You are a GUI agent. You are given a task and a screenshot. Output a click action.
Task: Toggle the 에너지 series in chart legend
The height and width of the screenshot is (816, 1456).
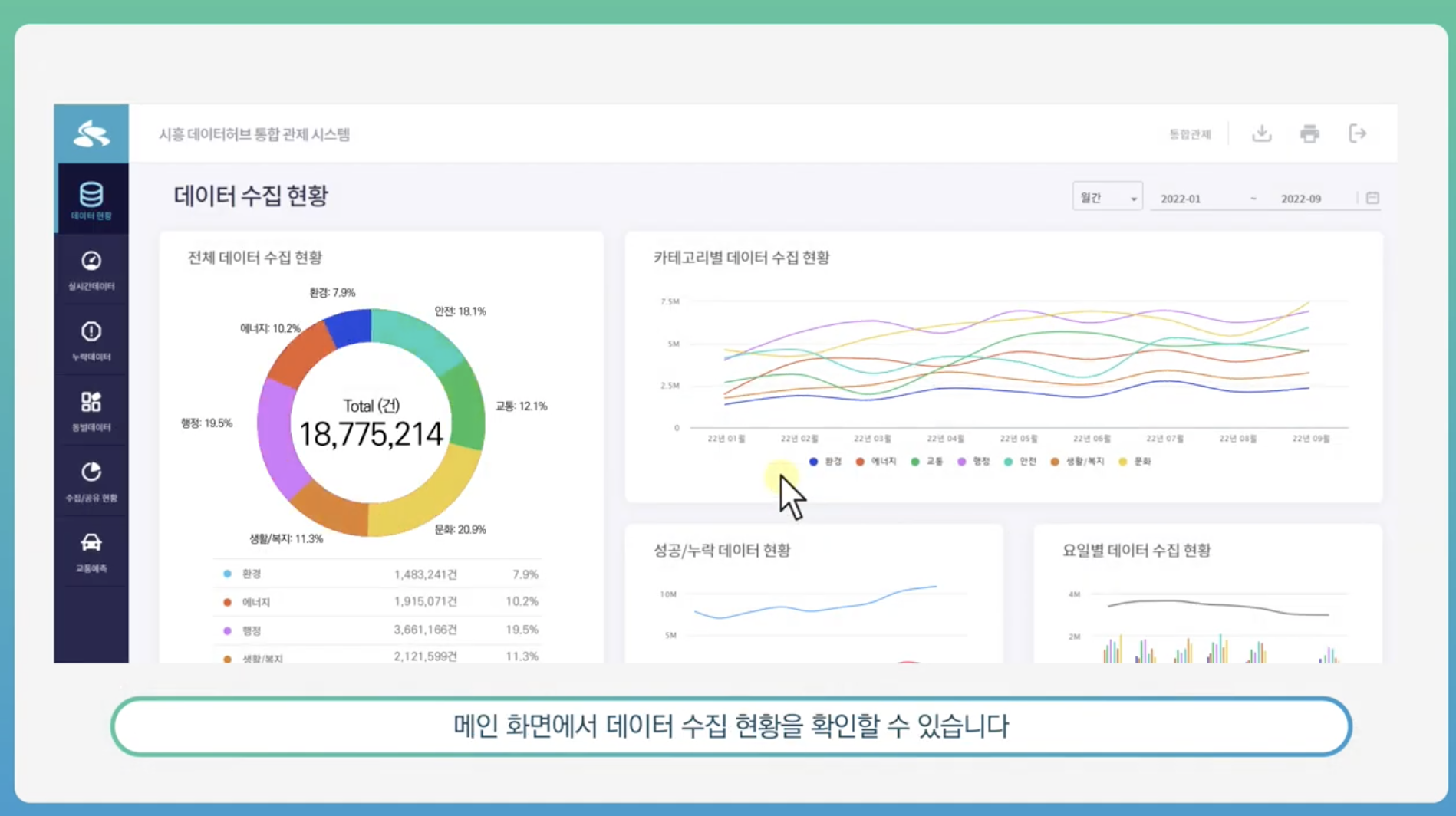(876, 462)
